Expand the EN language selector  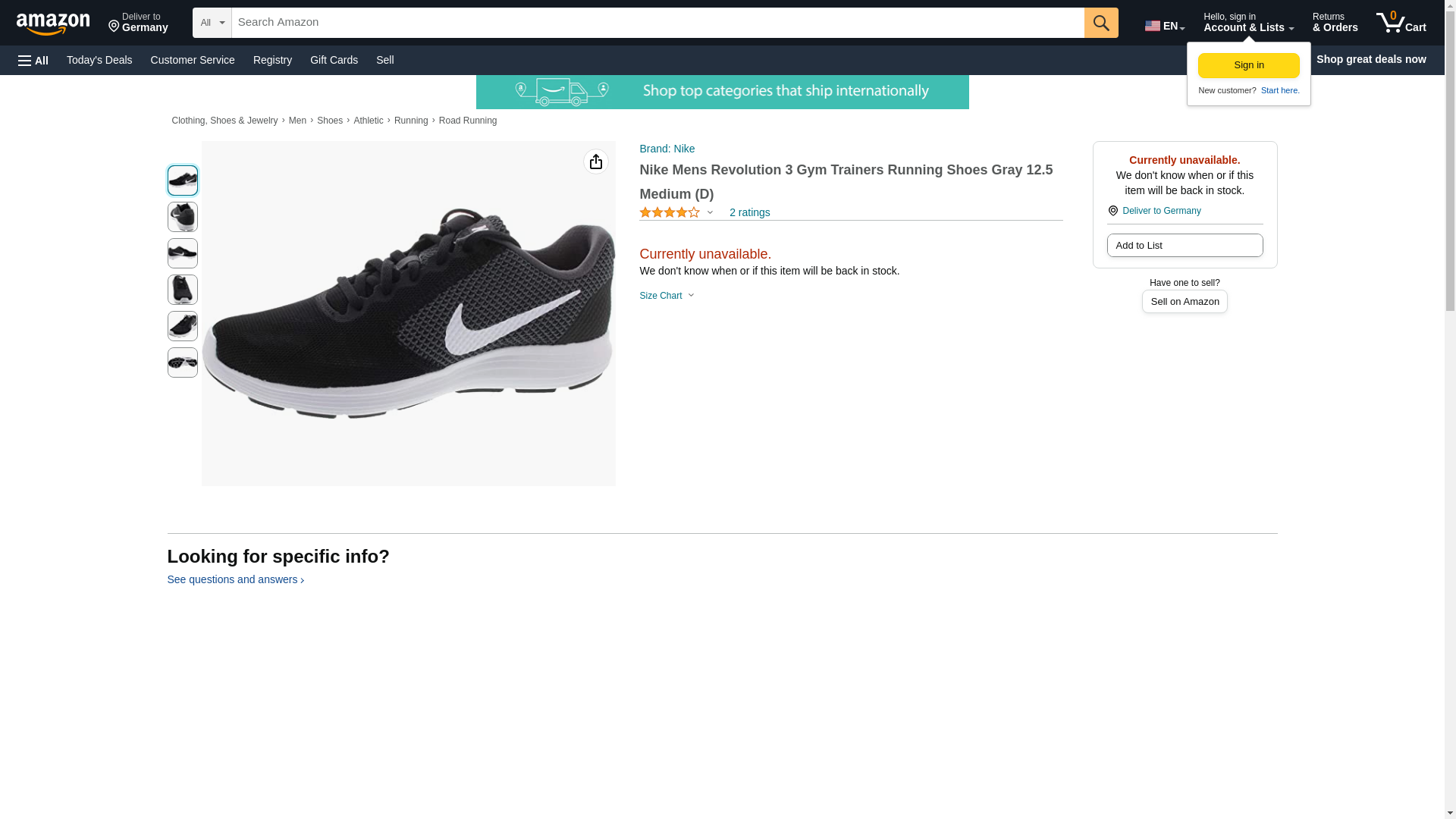[x=1164, y=25]
